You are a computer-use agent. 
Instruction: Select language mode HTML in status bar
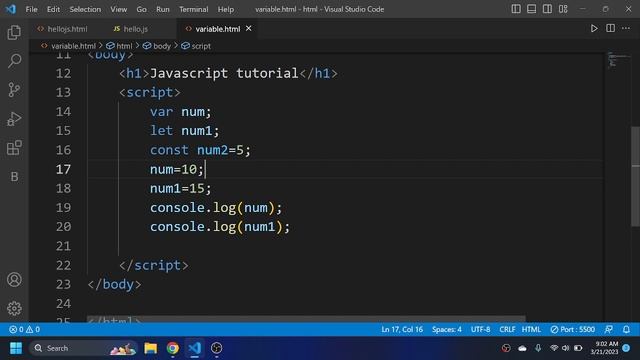click(531, 329)
